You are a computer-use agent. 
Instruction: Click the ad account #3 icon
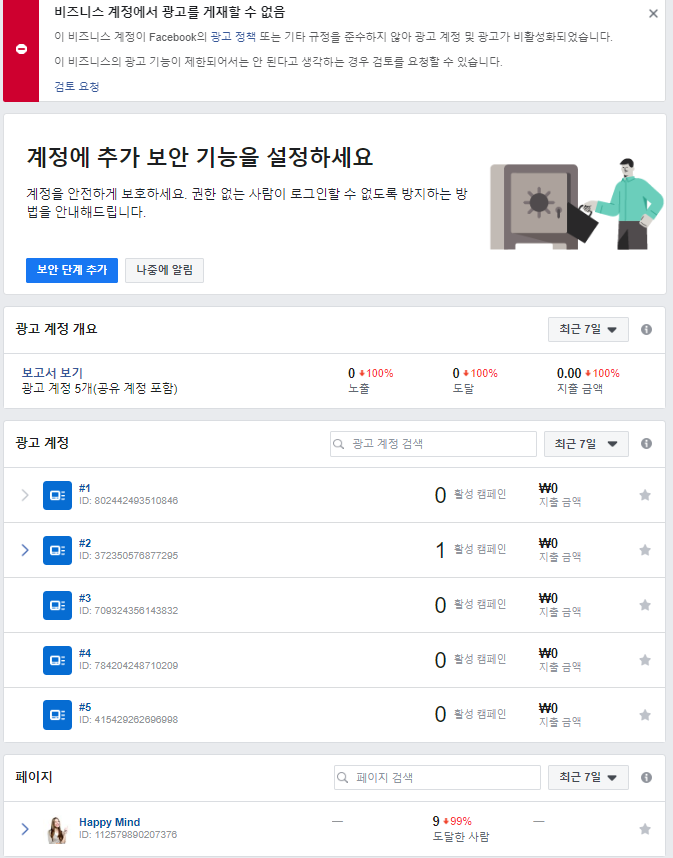click(57, 605)
